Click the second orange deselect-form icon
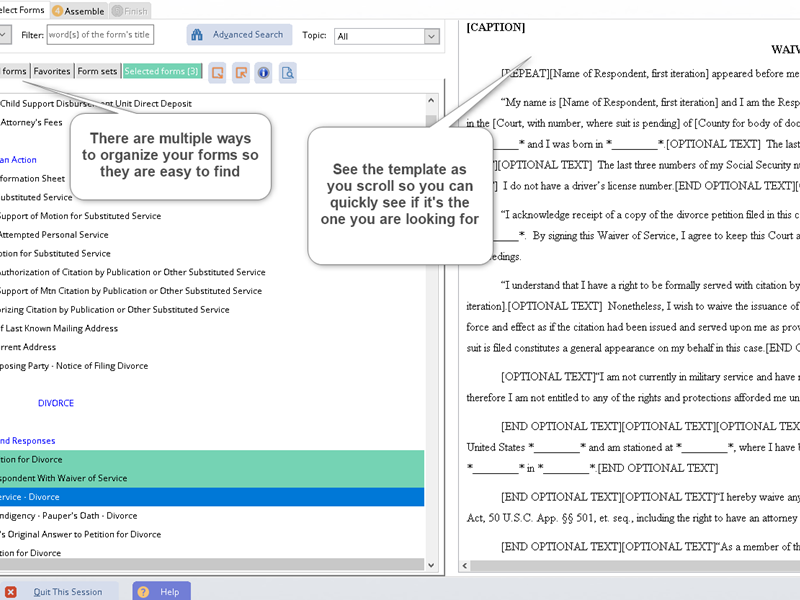 point(241,72)
